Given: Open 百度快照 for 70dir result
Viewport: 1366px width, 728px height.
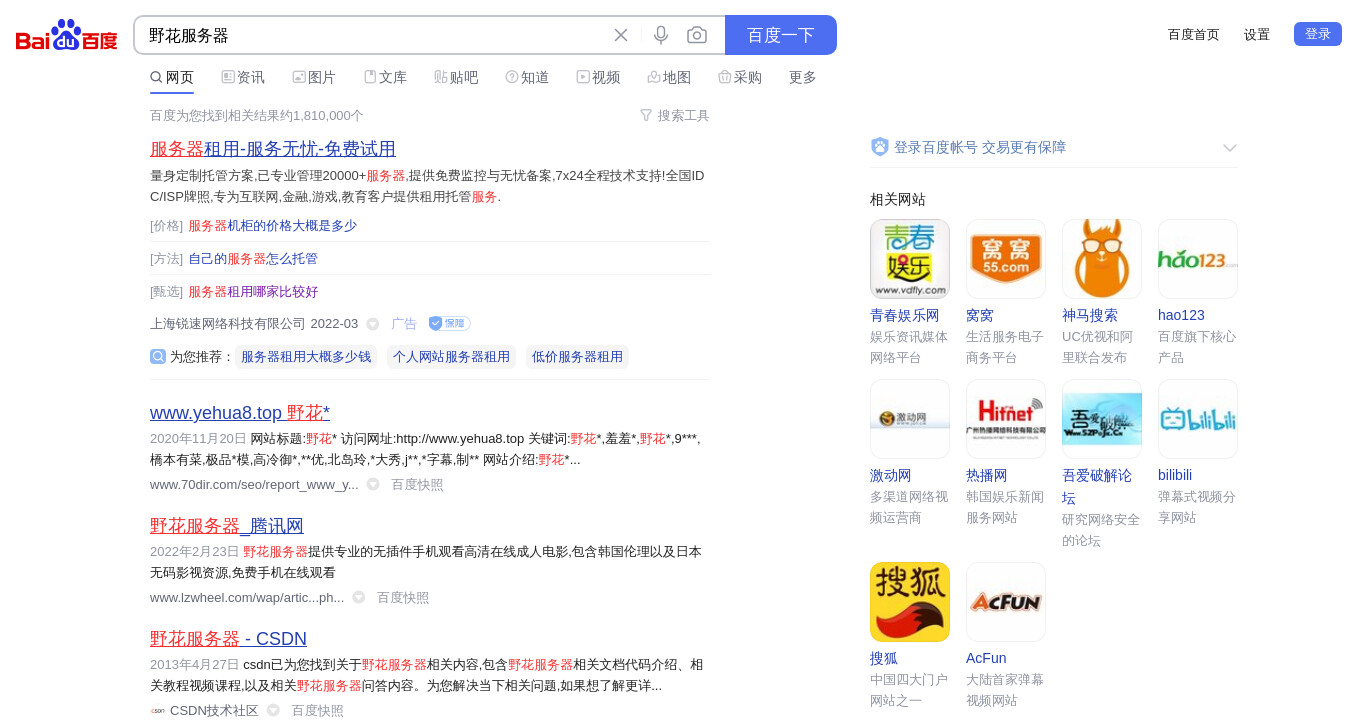Looking at the screenshot, I should click(x=417, y=485).
